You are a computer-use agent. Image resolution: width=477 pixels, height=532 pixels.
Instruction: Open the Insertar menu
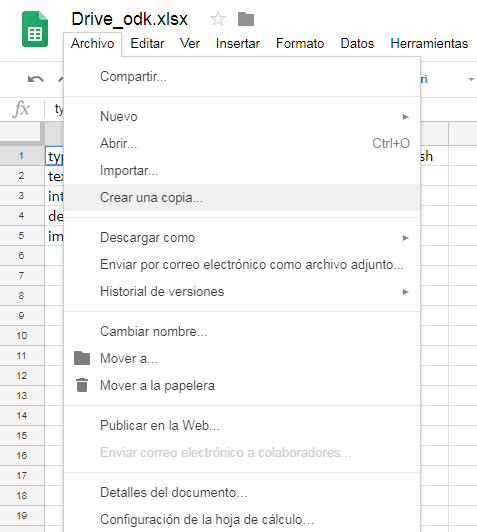click(x=237, y=43)
